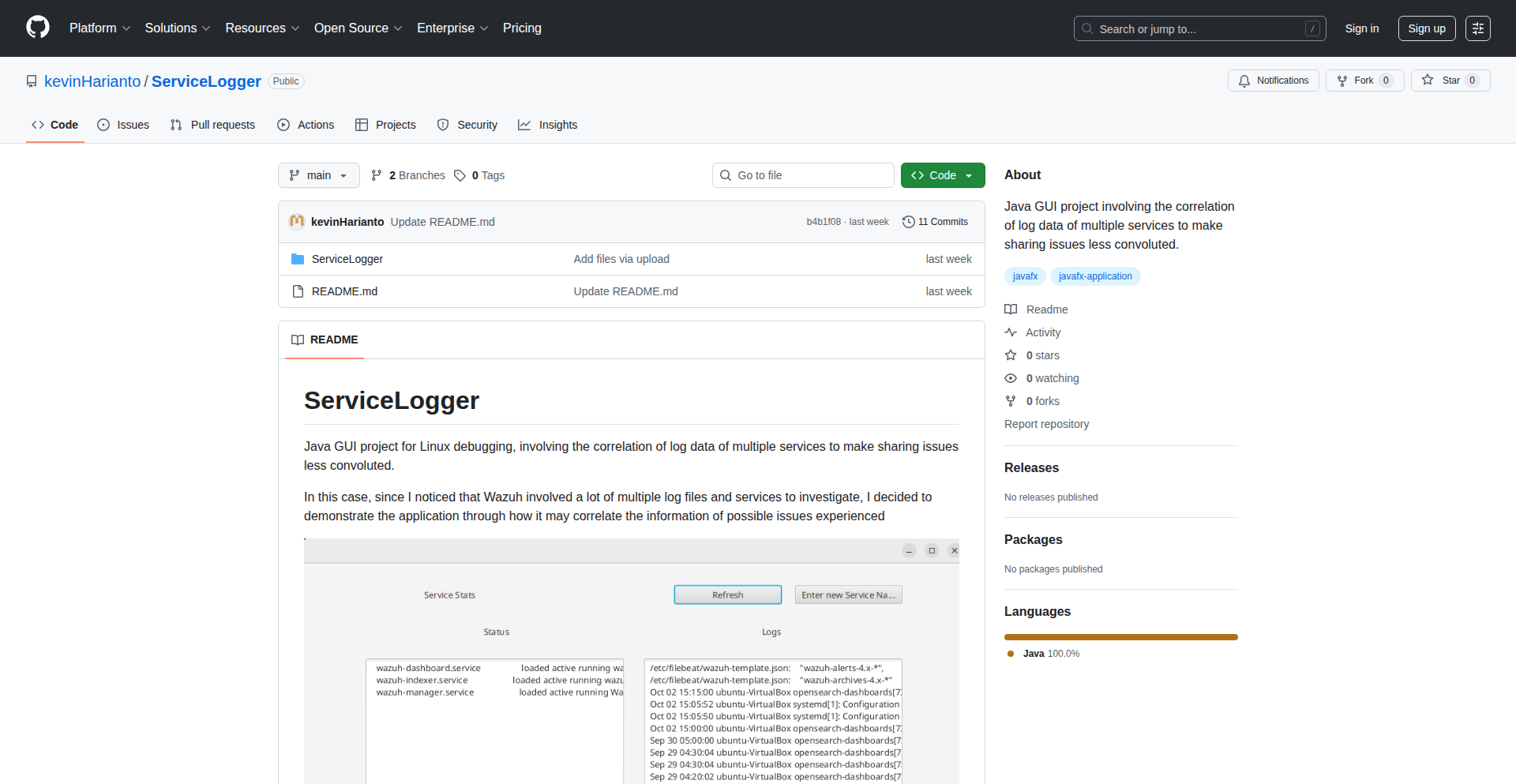
Task: Click the repository icon before kevinHarianto
Action: point(32,81)
